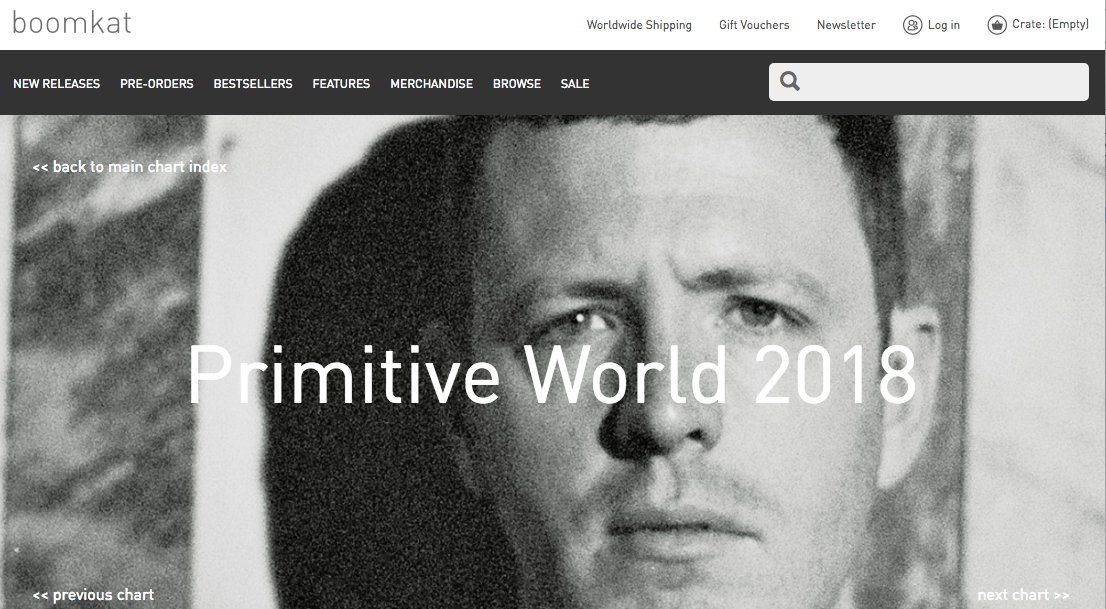
Task: Open the Gift Vouchers link
Action: 754,25
